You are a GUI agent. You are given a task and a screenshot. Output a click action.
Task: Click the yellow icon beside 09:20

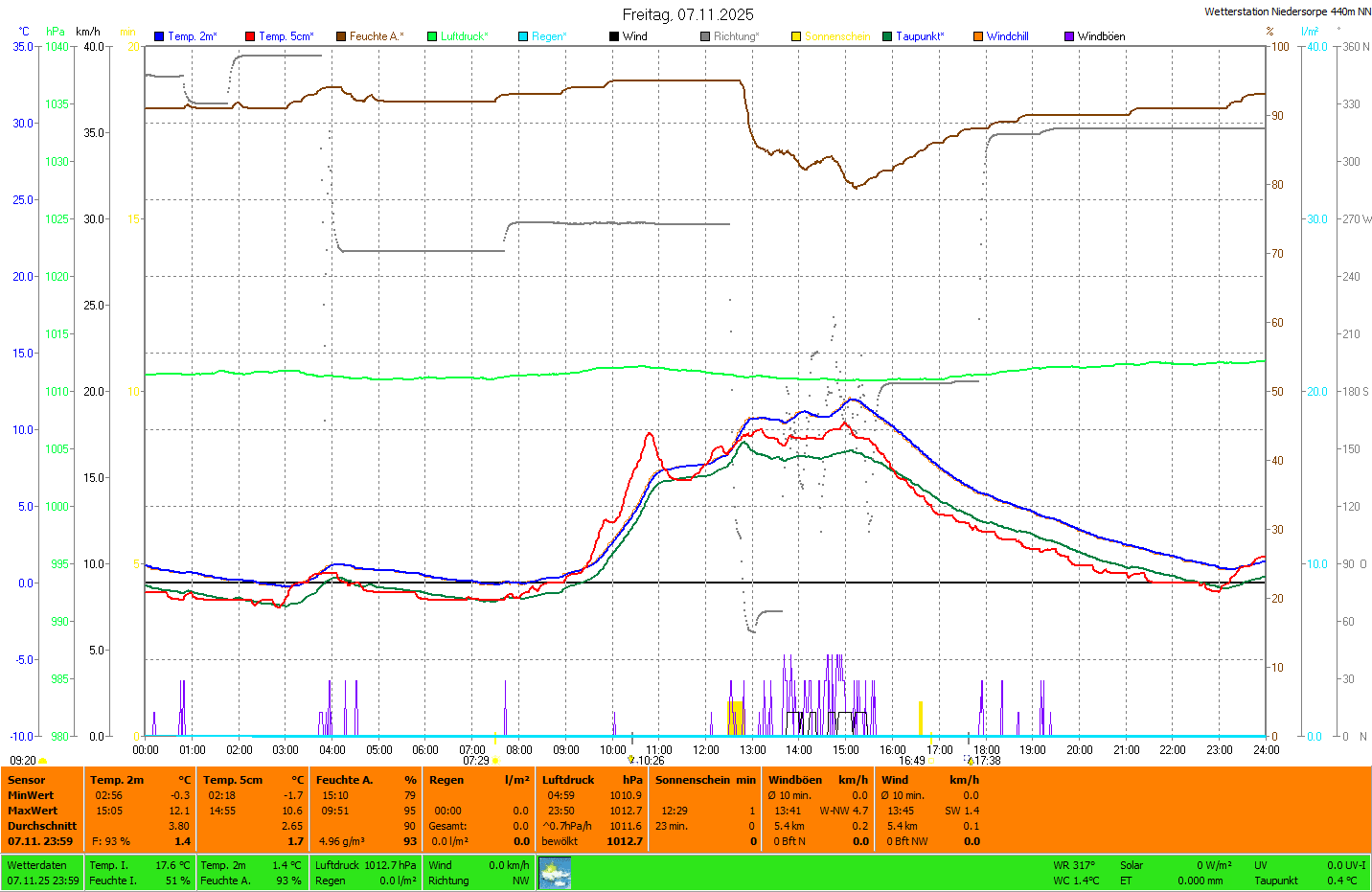[43, 761]
